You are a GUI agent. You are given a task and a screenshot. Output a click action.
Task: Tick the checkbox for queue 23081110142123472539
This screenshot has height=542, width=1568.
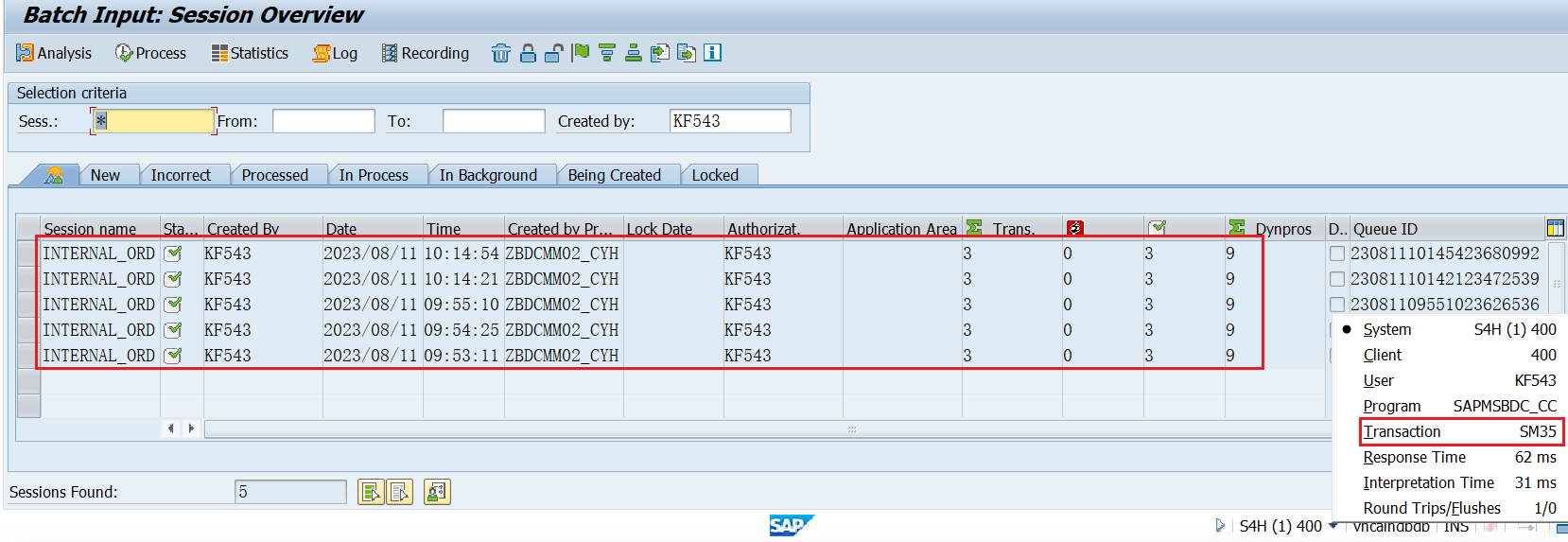(1337, 279)
